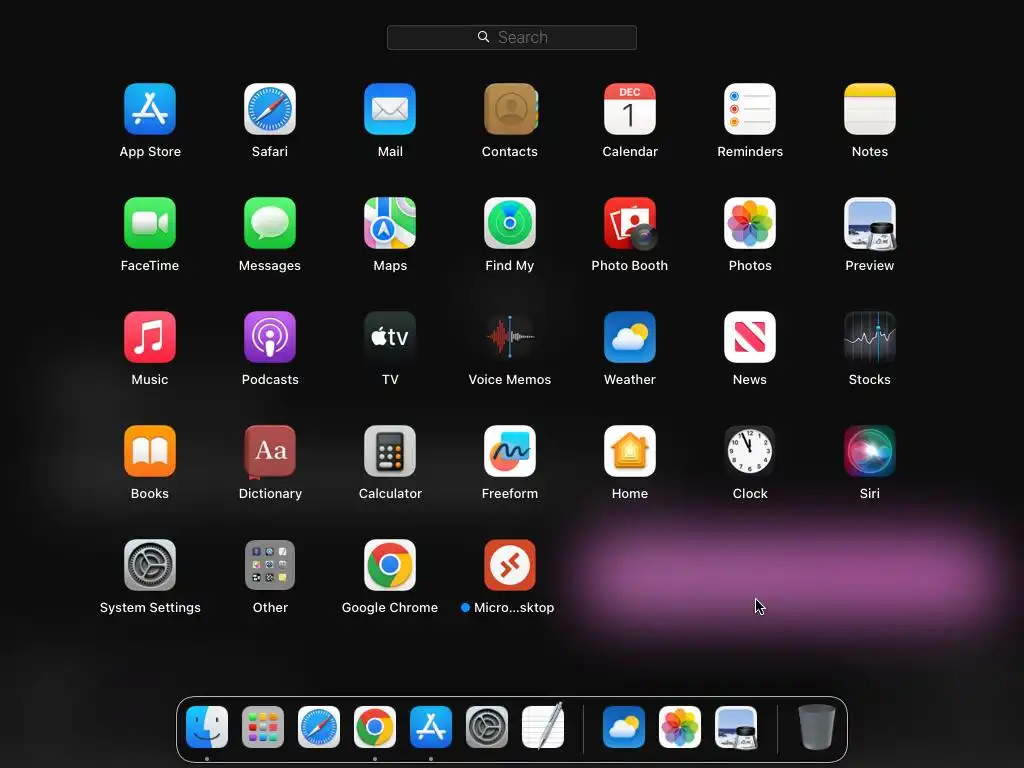Image resolution: width=1024 pixels, height=768 pixels.
Task: Click the Launchpad Search field
Action: pos(512,37)
